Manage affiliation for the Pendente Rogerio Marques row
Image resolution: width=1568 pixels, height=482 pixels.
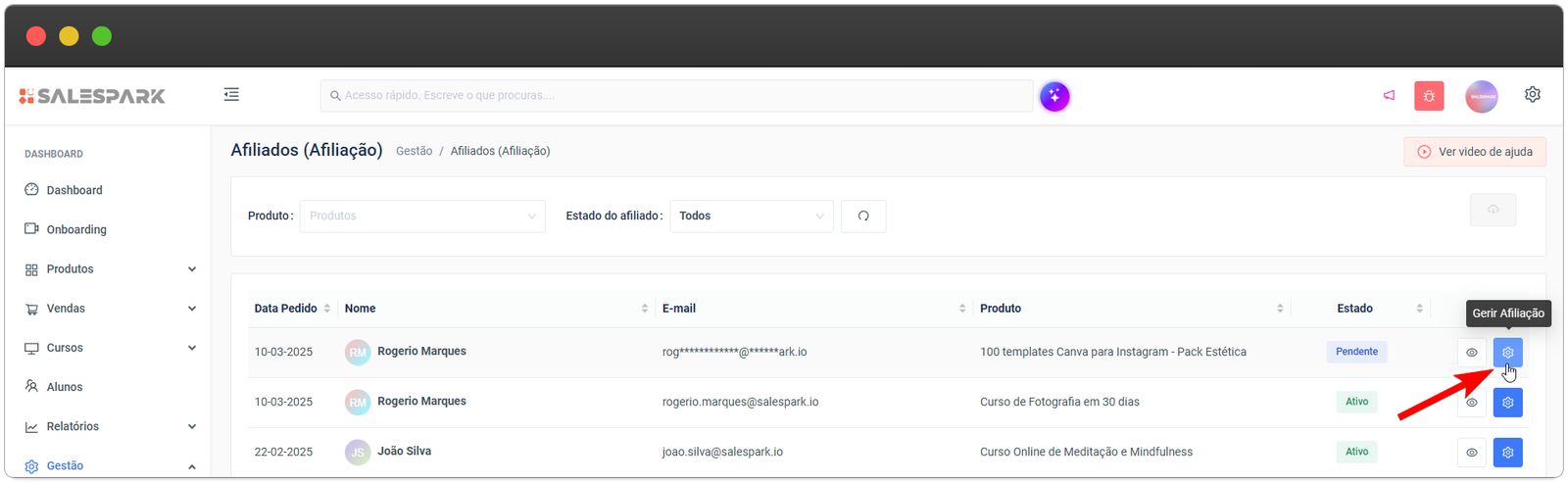1507,353
